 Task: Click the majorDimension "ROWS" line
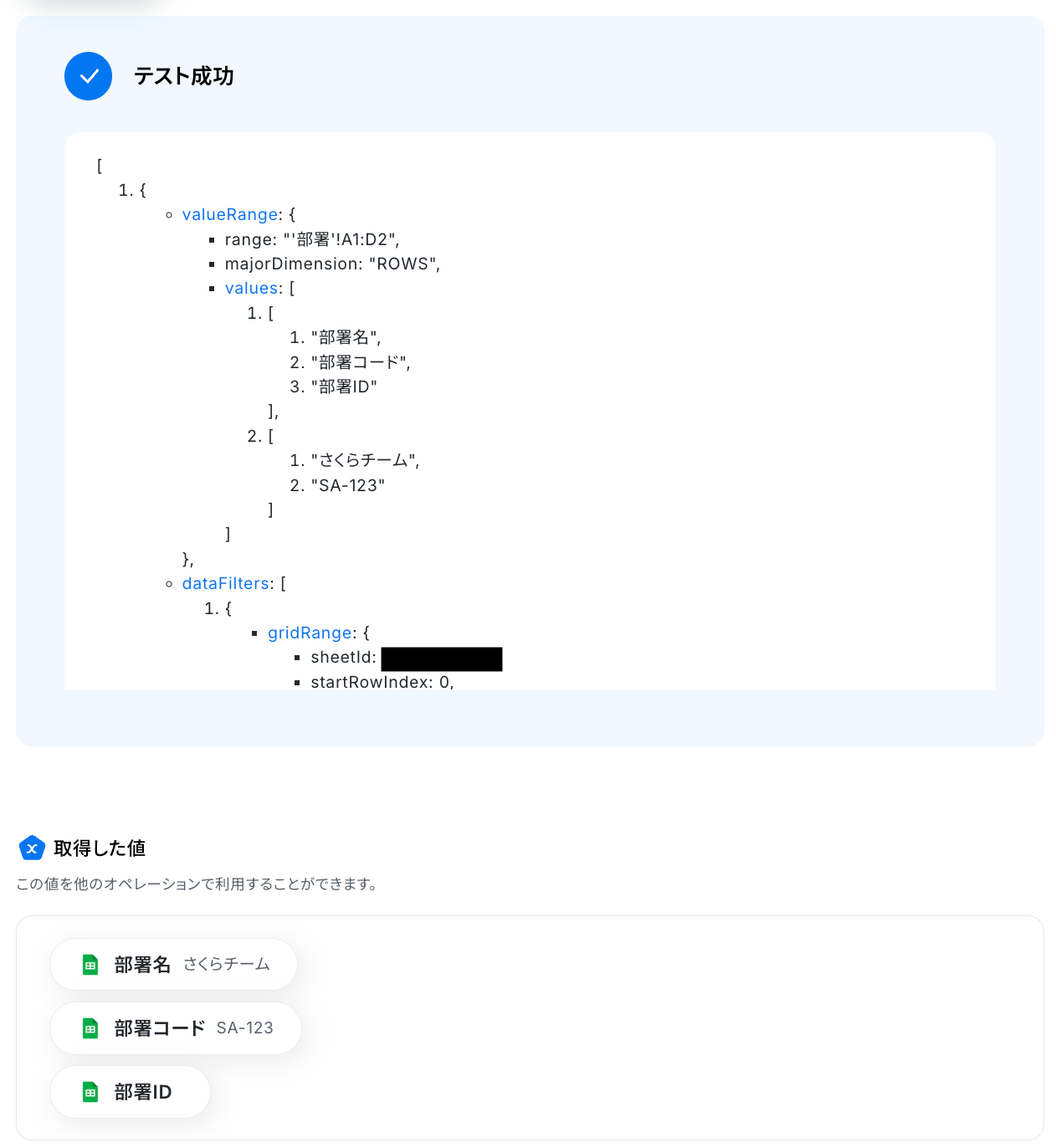(x=332, y=264)
